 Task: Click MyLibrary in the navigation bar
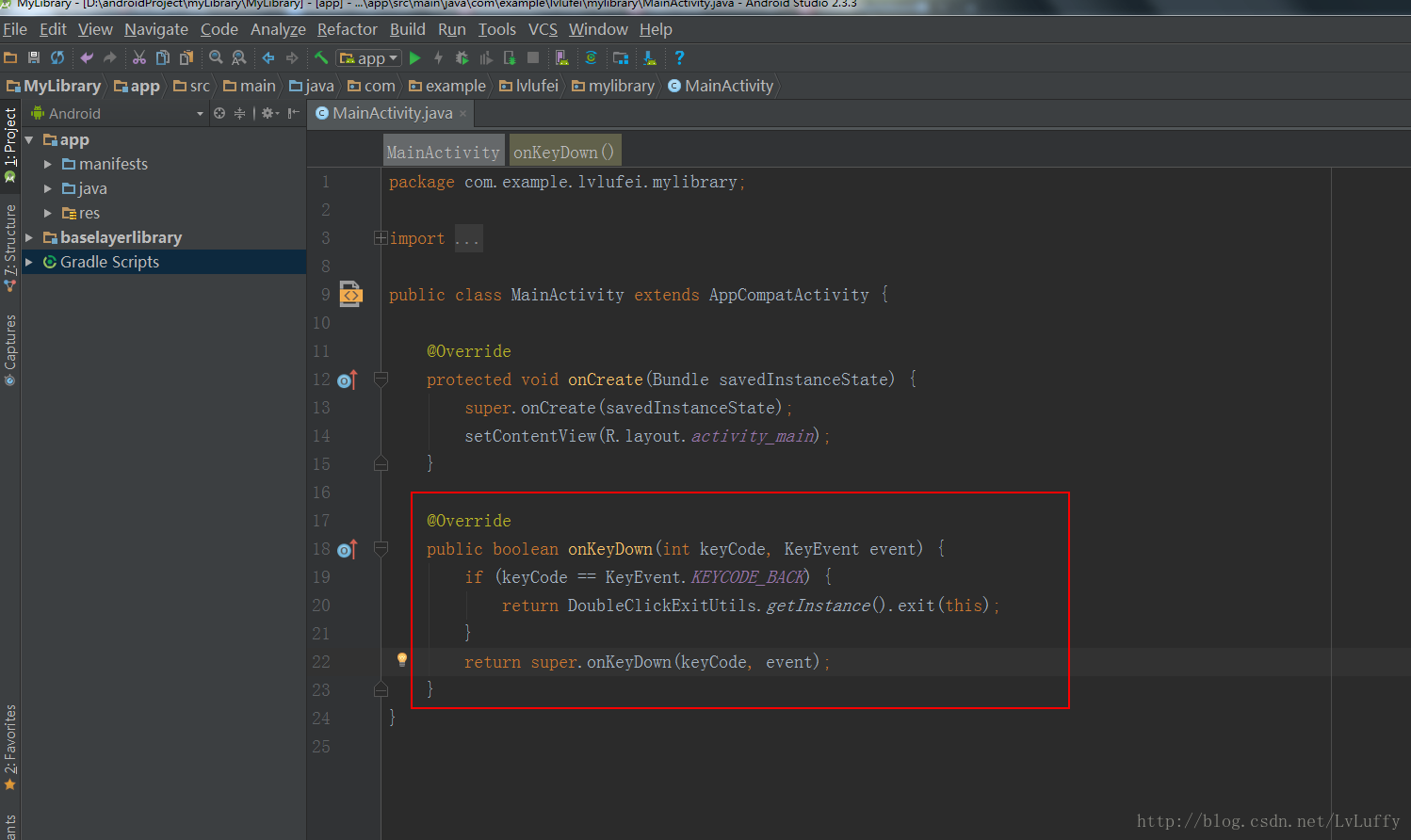54,86
